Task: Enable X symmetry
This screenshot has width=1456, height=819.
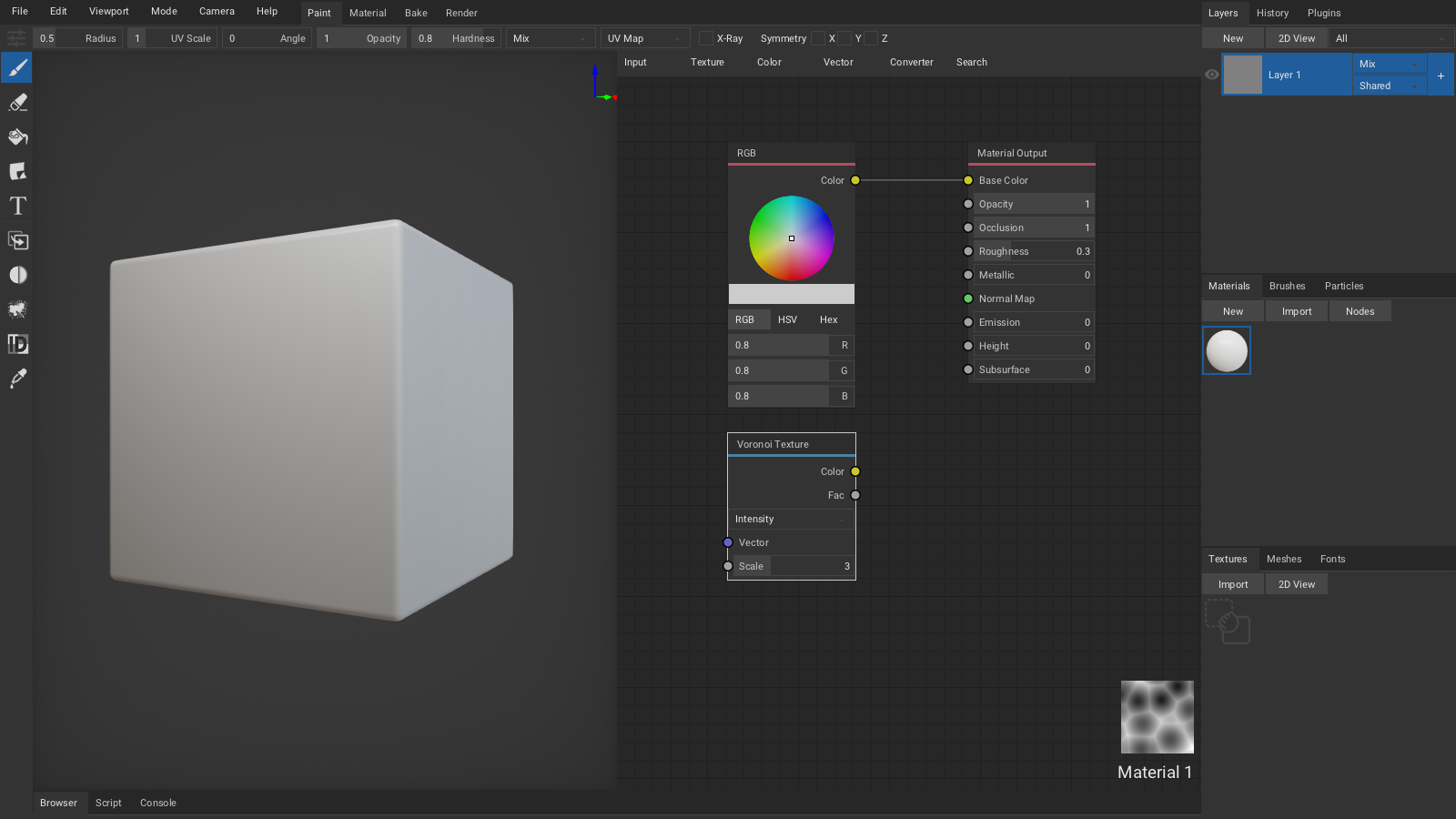Action: (816, 38)
